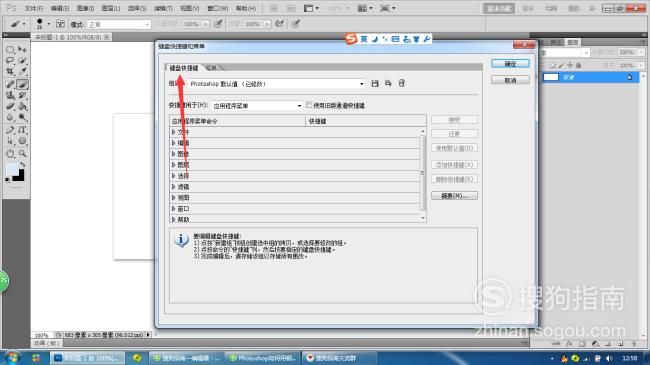
Task: Select the Healing Brush tool
Action: coord(10,84)
